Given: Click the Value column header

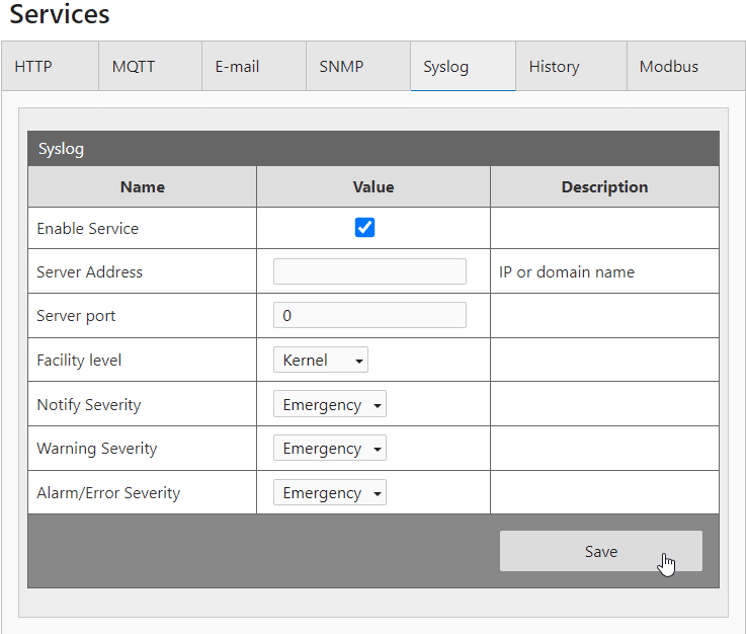Looking at the screenshot, I should [373, 187].
